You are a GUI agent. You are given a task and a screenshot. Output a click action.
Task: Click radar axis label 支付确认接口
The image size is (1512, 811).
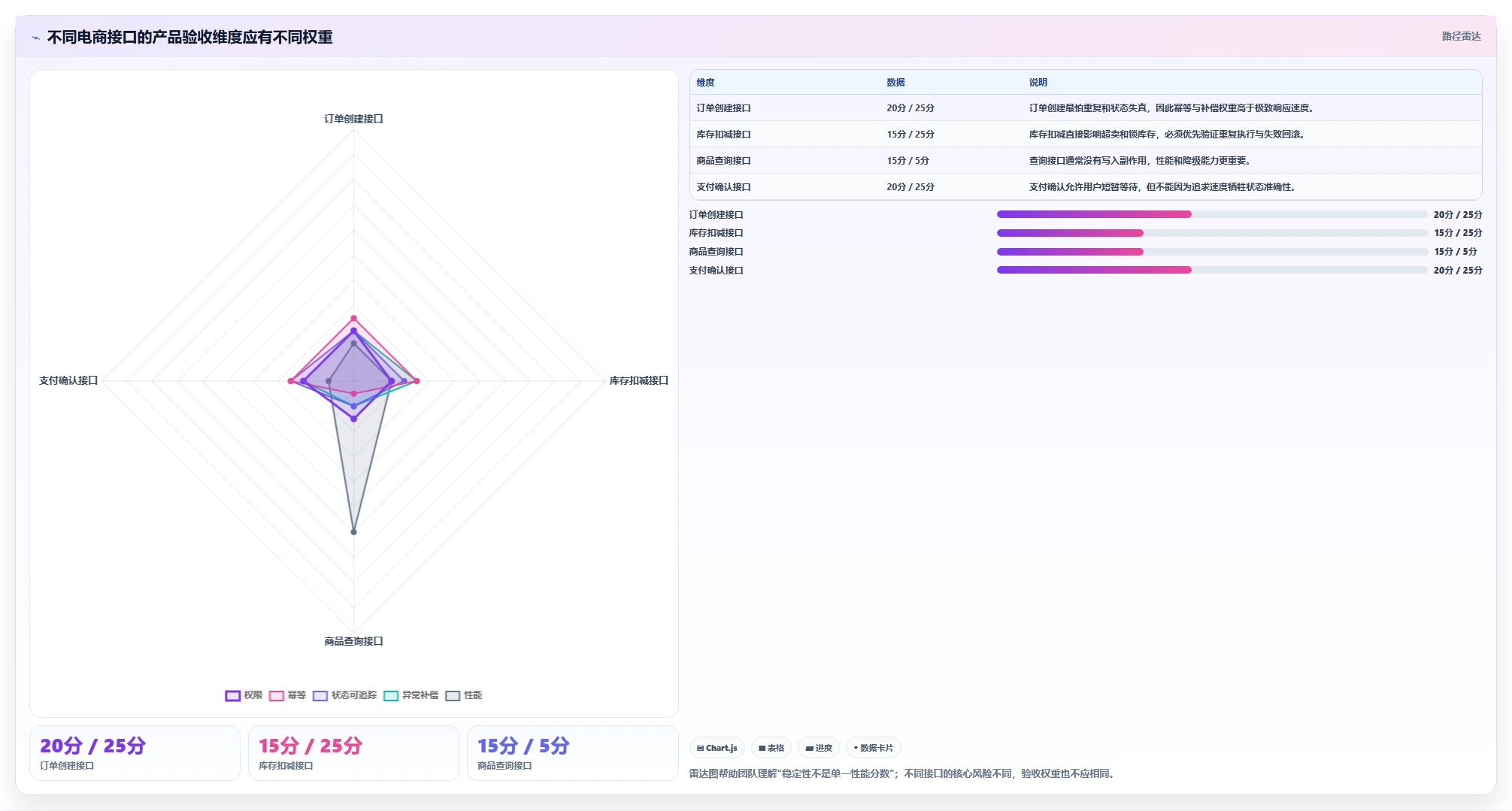[68, 381]
